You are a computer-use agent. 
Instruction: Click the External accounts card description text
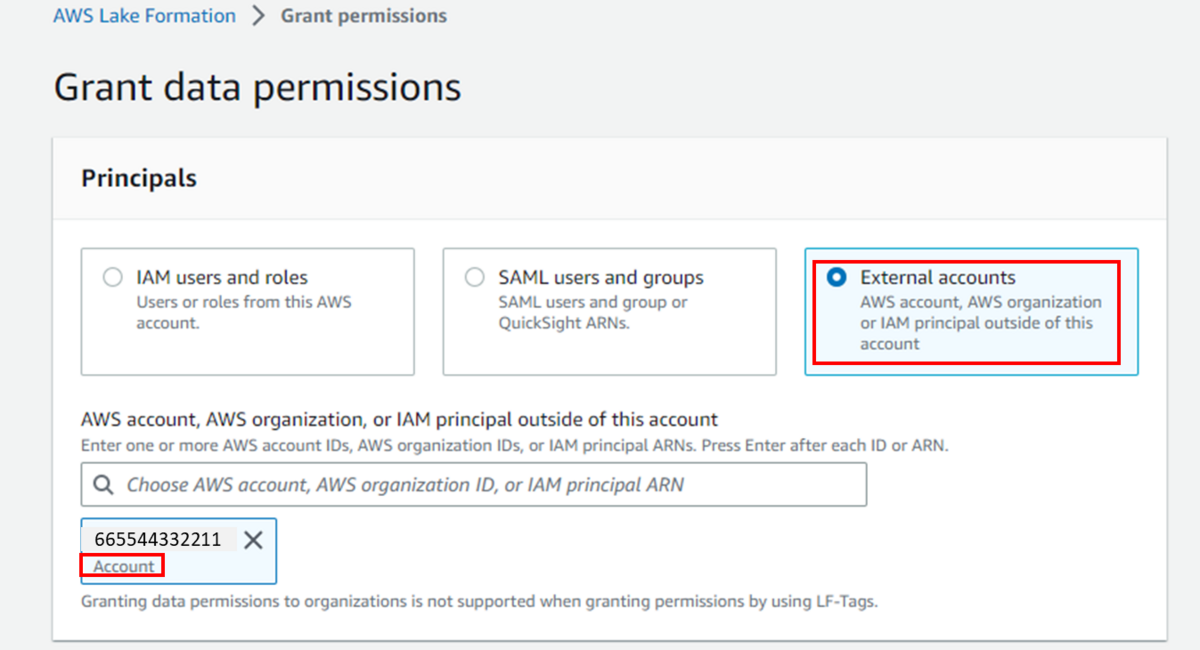(980, 323)
